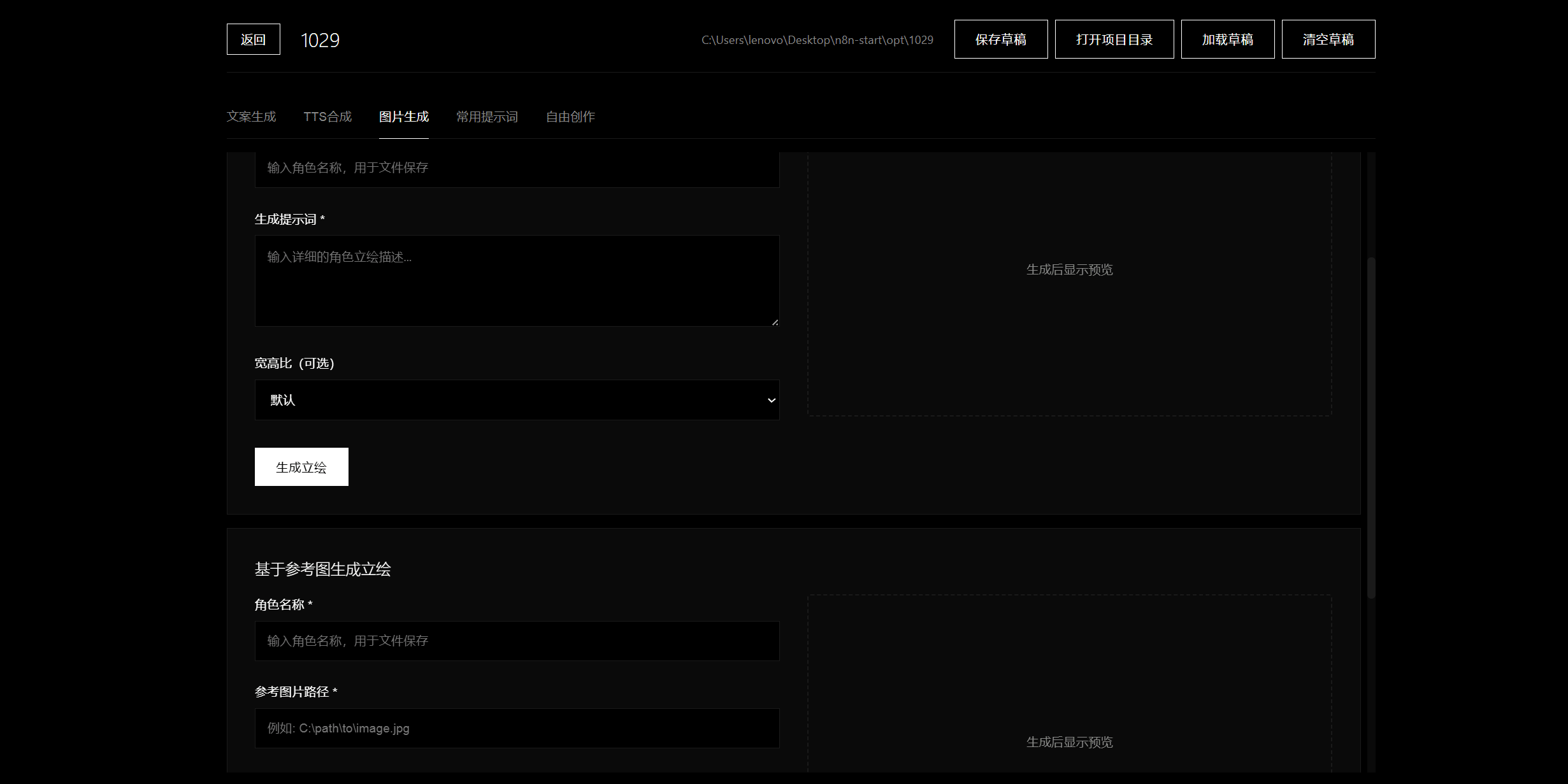Open the 自由创作 tab
The image size is (1568, 784).
[570, 117]
